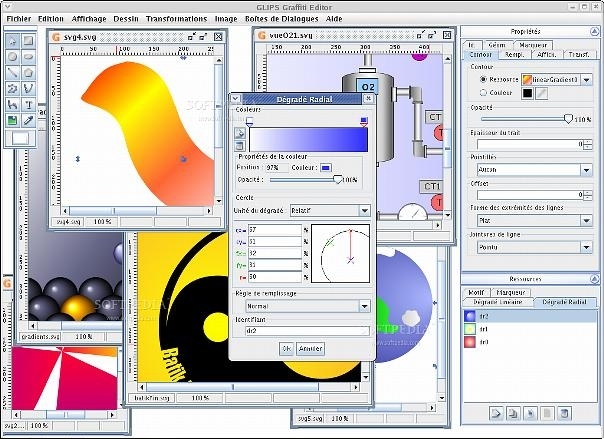Click the new resource icon in Ressources panel
Screen dimensions: 604x439
(496, 414)
